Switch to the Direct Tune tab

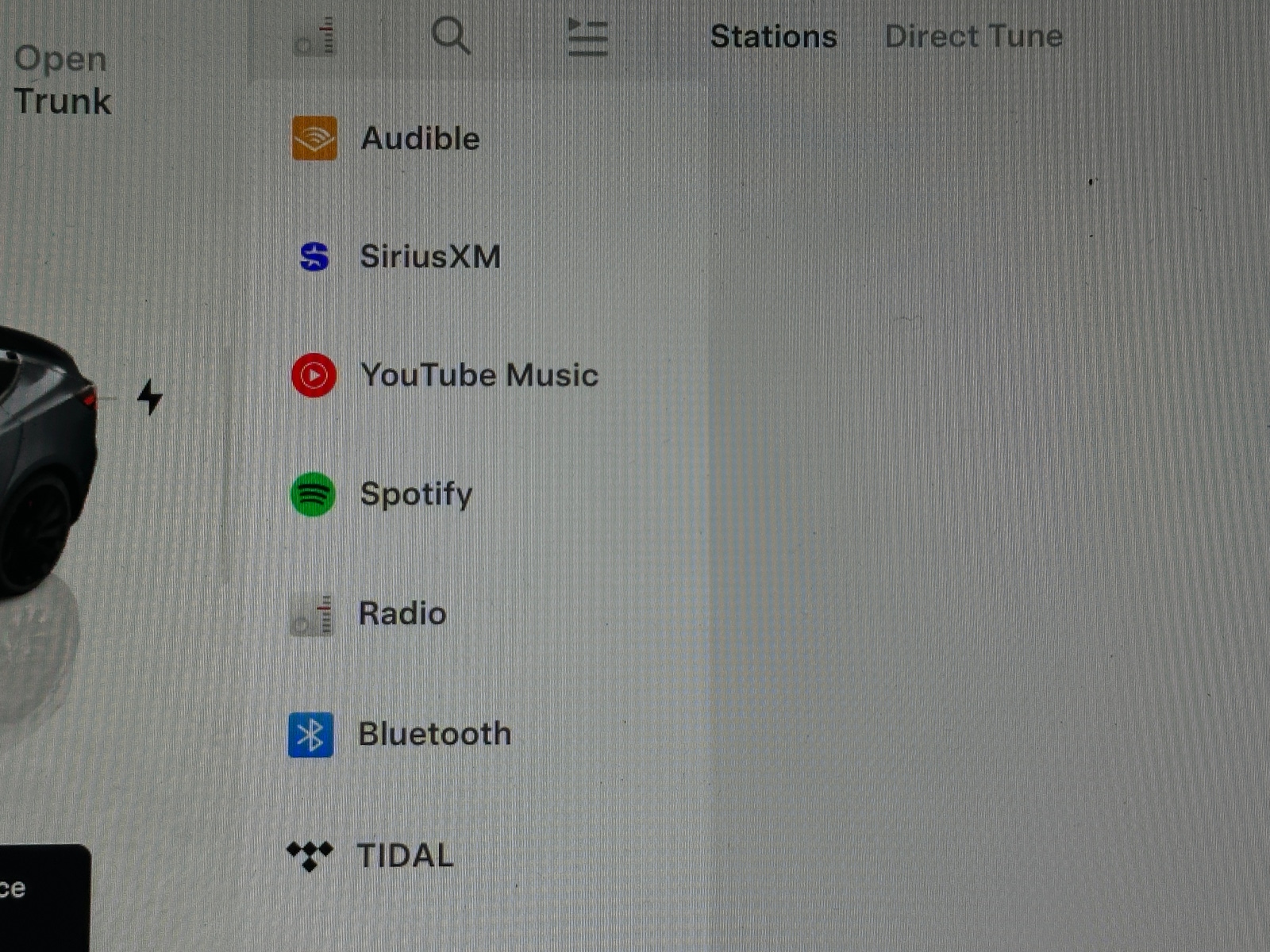point(973,36)
